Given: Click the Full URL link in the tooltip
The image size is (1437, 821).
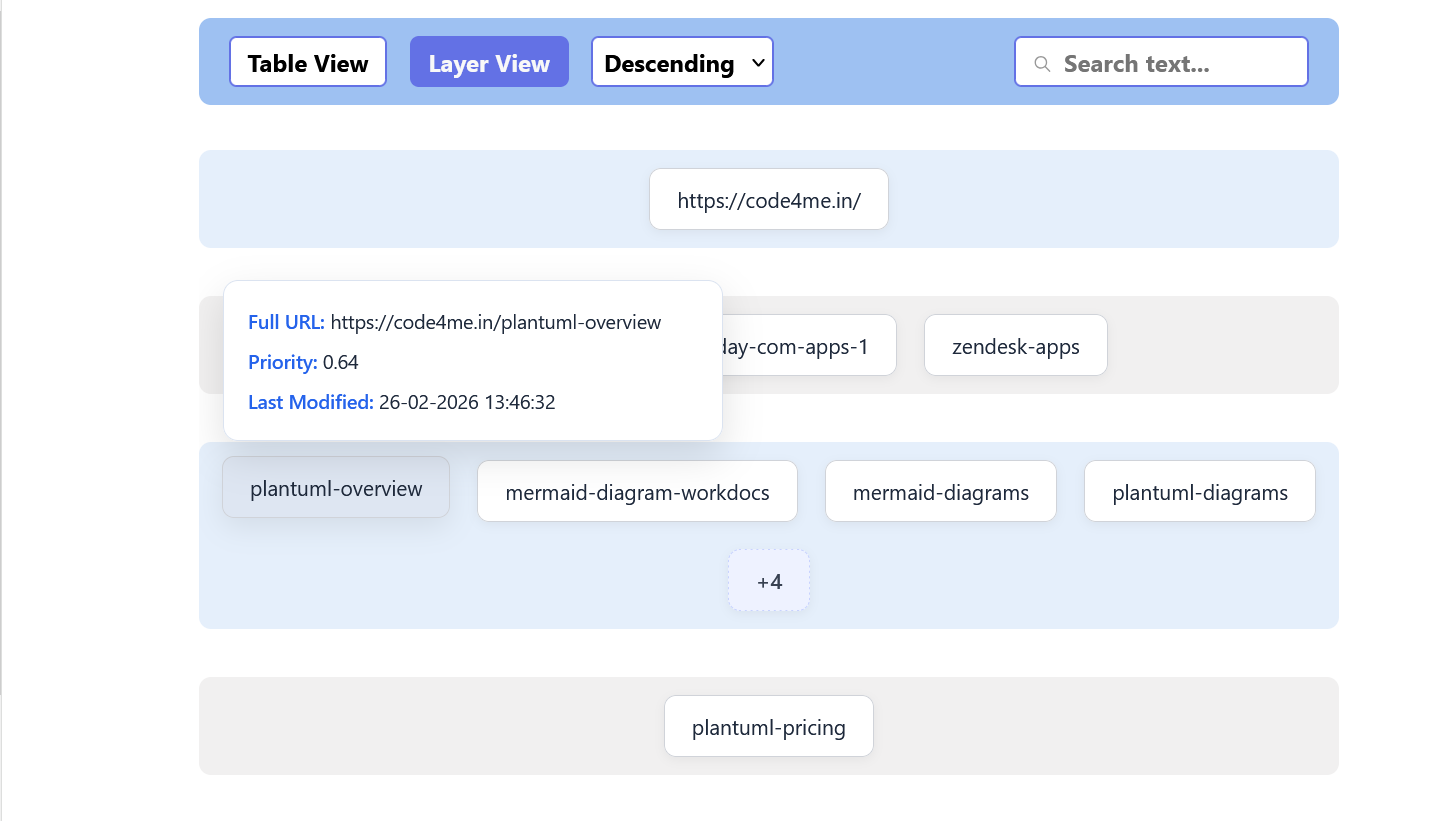Looking at the screenshot, I should pos(286,322).
